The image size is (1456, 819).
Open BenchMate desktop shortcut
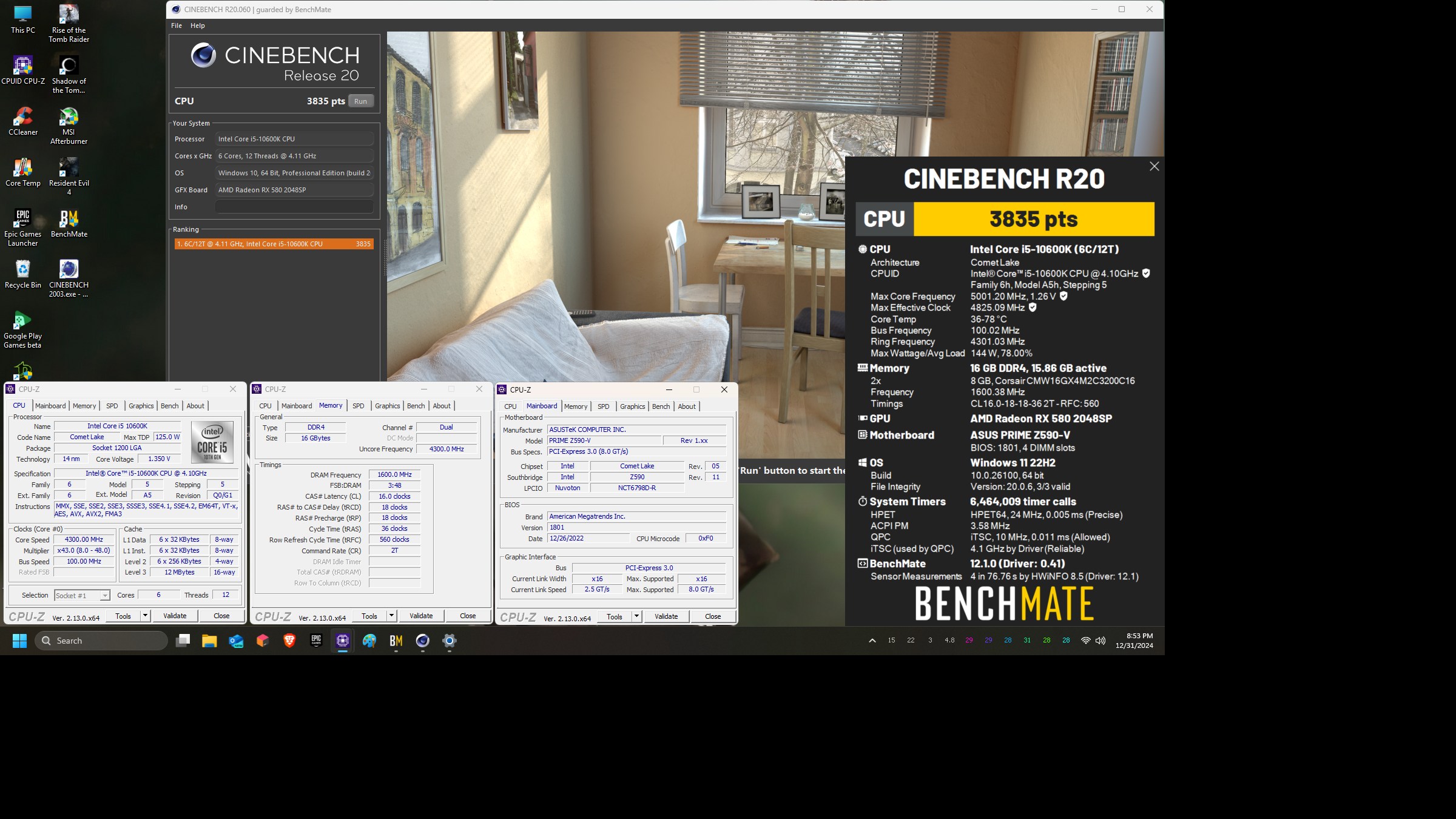pos(69,223)
